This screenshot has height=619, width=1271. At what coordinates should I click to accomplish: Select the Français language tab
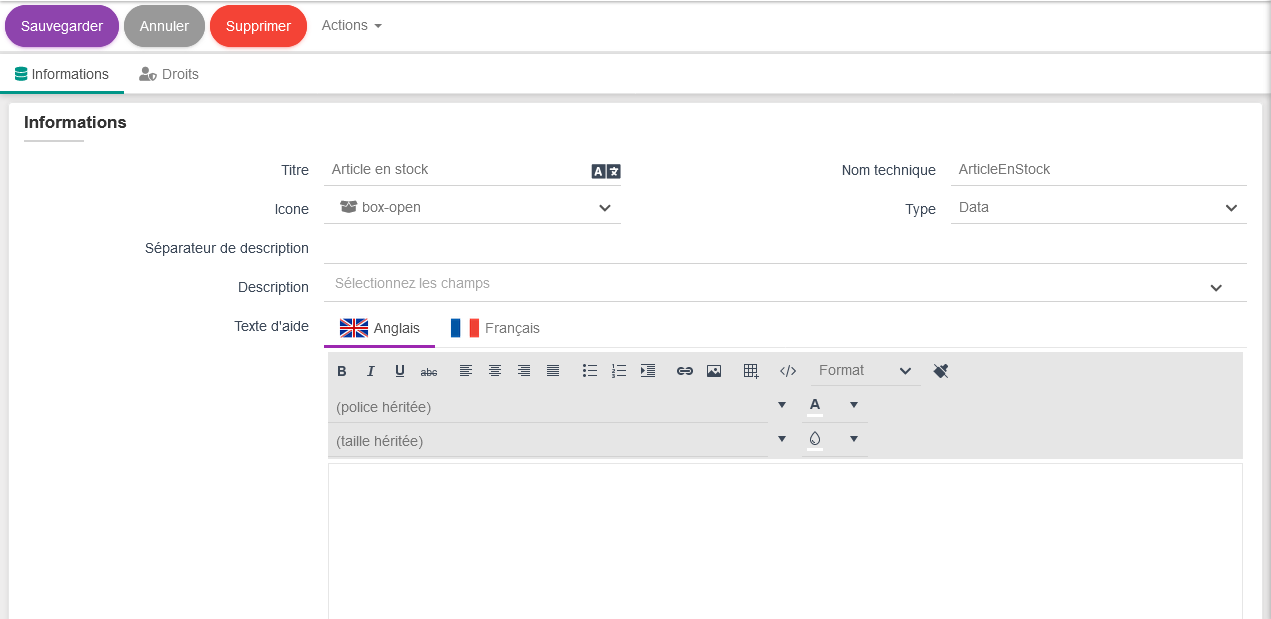(x=496, y=328)
